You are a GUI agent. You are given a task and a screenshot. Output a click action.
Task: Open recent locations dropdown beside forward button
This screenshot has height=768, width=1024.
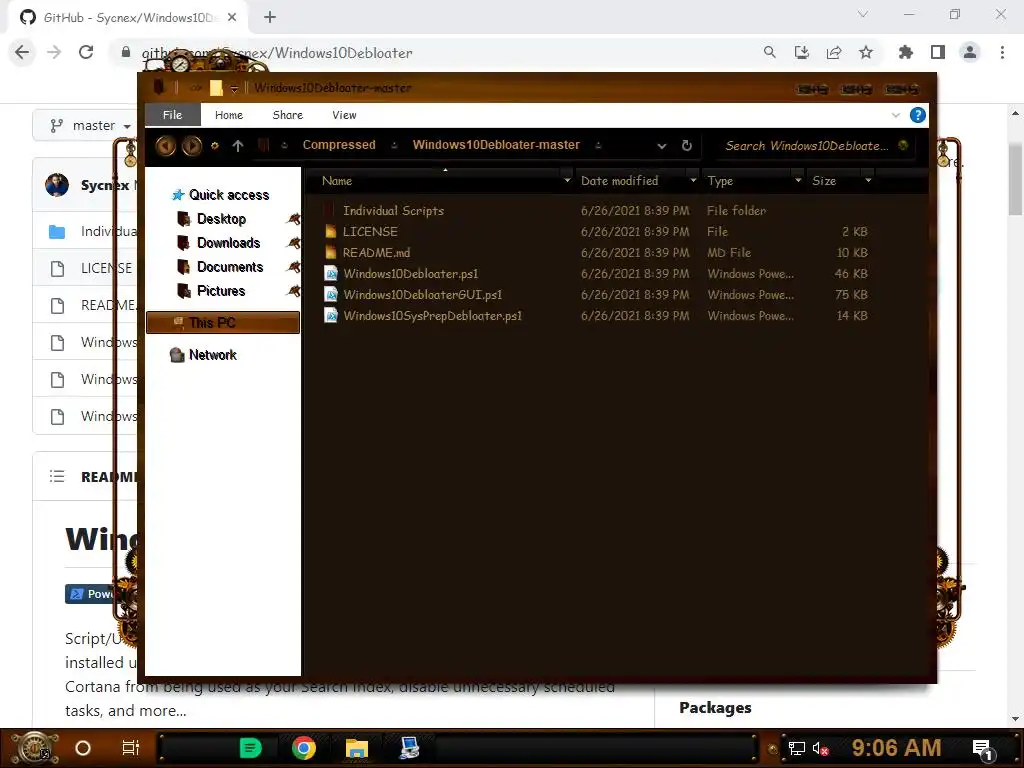click(x=214, y=146)
